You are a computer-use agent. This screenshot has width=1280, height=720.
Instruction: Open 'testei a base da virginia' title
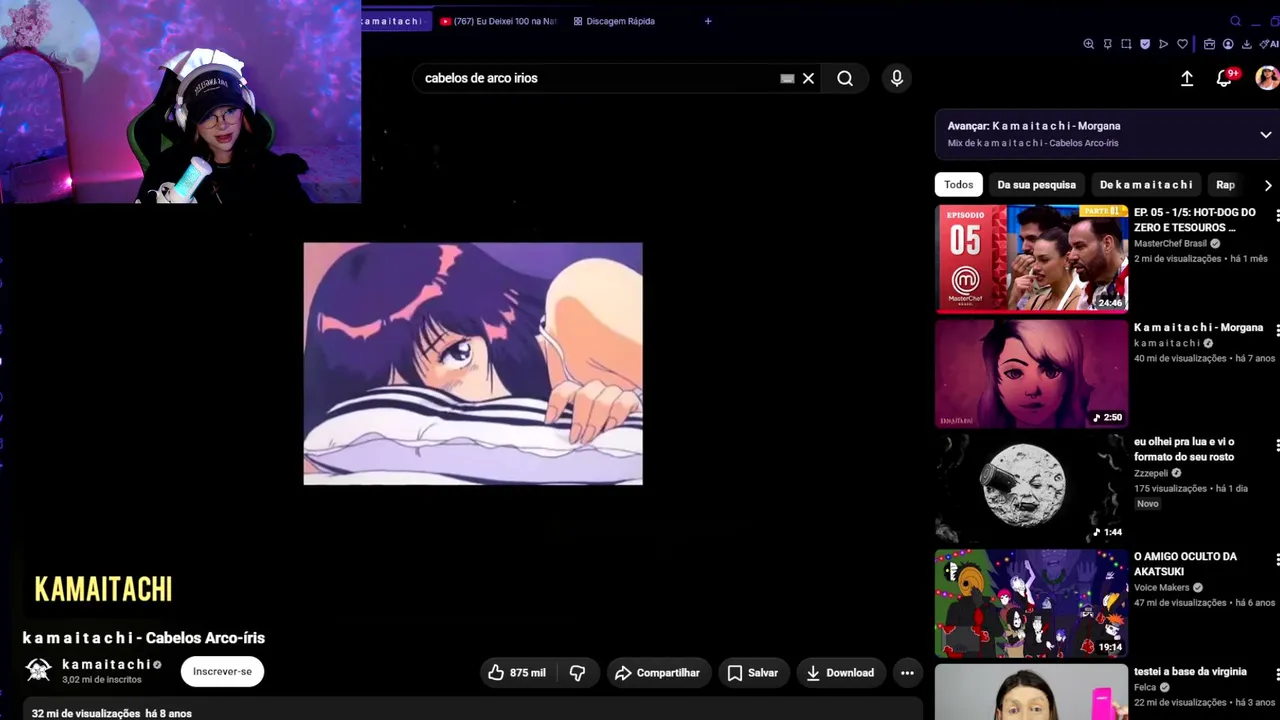pos(1190,672)
